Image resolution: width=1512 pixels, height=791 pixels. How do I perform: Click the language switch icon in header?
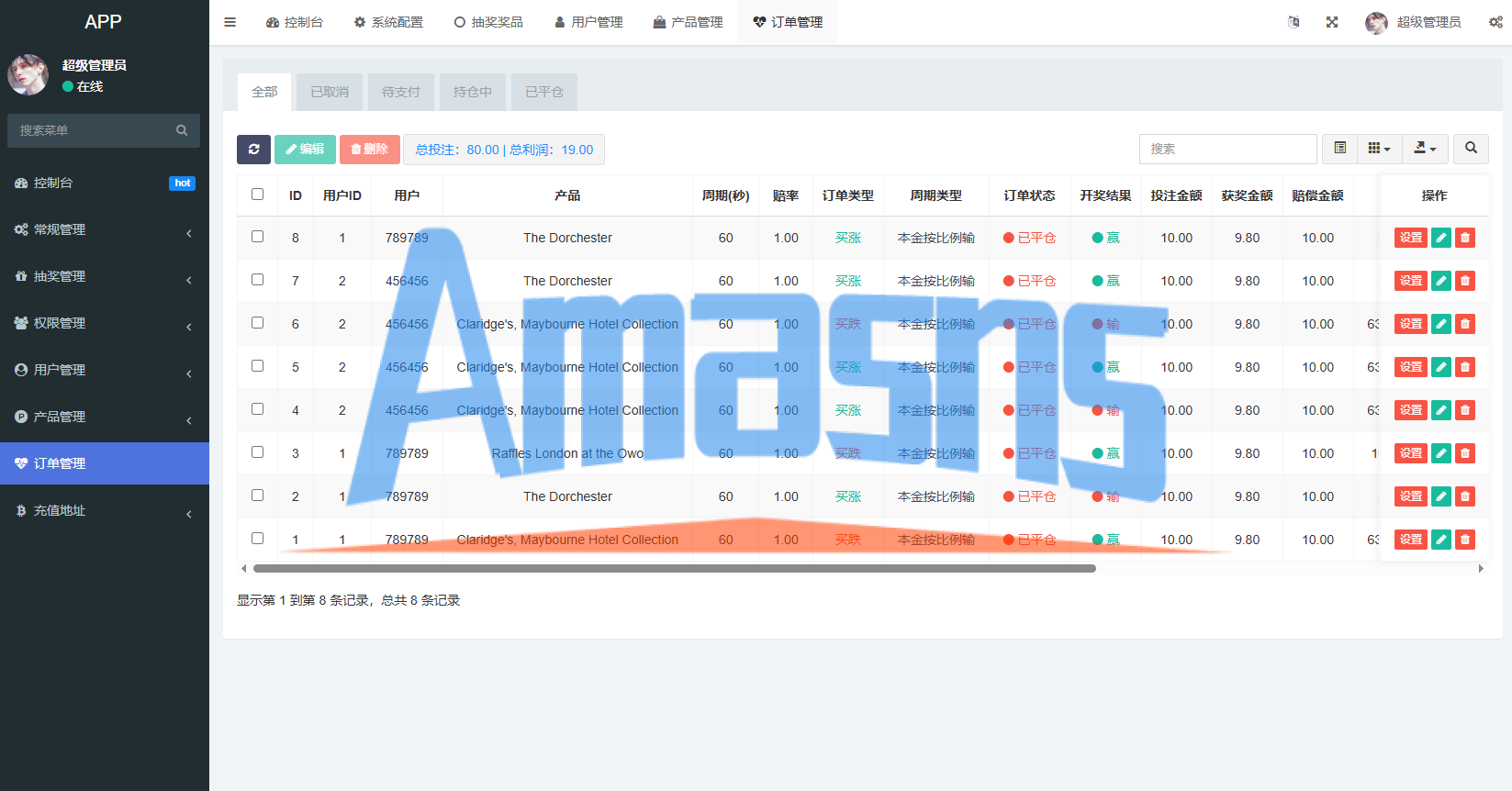pyautogui.click(x=1294, y=22)
